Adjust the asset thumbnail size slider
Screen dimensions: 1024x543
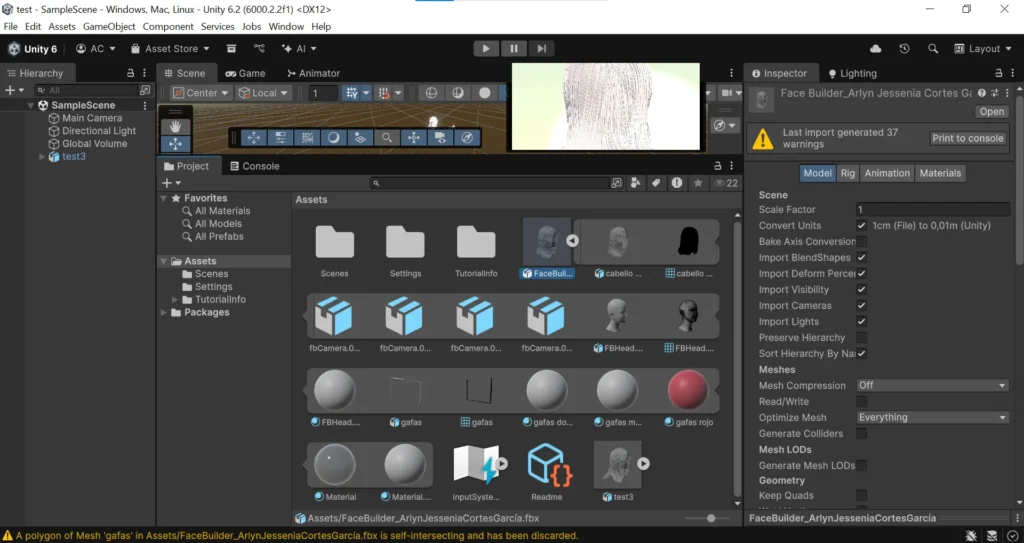pyautogui.click(x=711, y=518)
